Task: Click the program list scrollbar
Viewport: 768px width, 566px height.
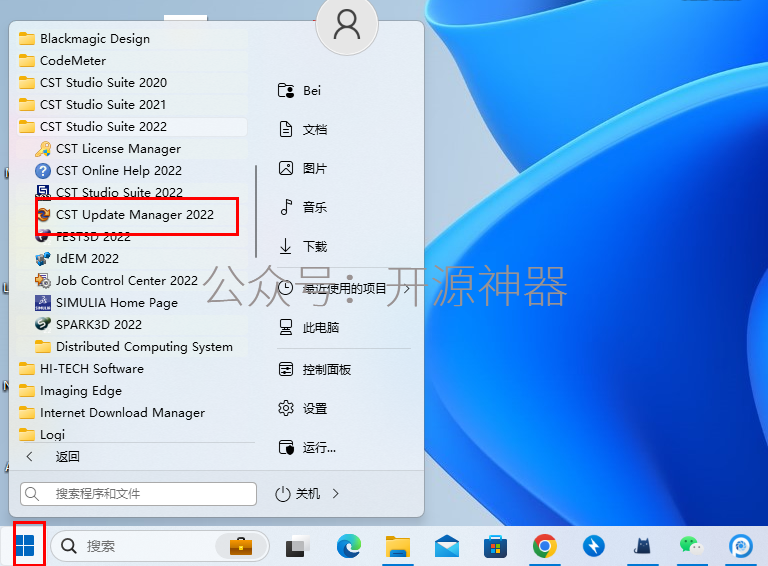Action: pyautogui.click(x=256, y=211)
